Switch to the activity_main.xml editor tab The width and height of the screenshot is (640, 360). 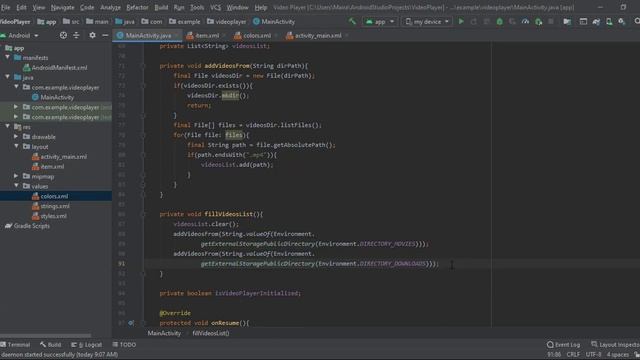[317, 36]
